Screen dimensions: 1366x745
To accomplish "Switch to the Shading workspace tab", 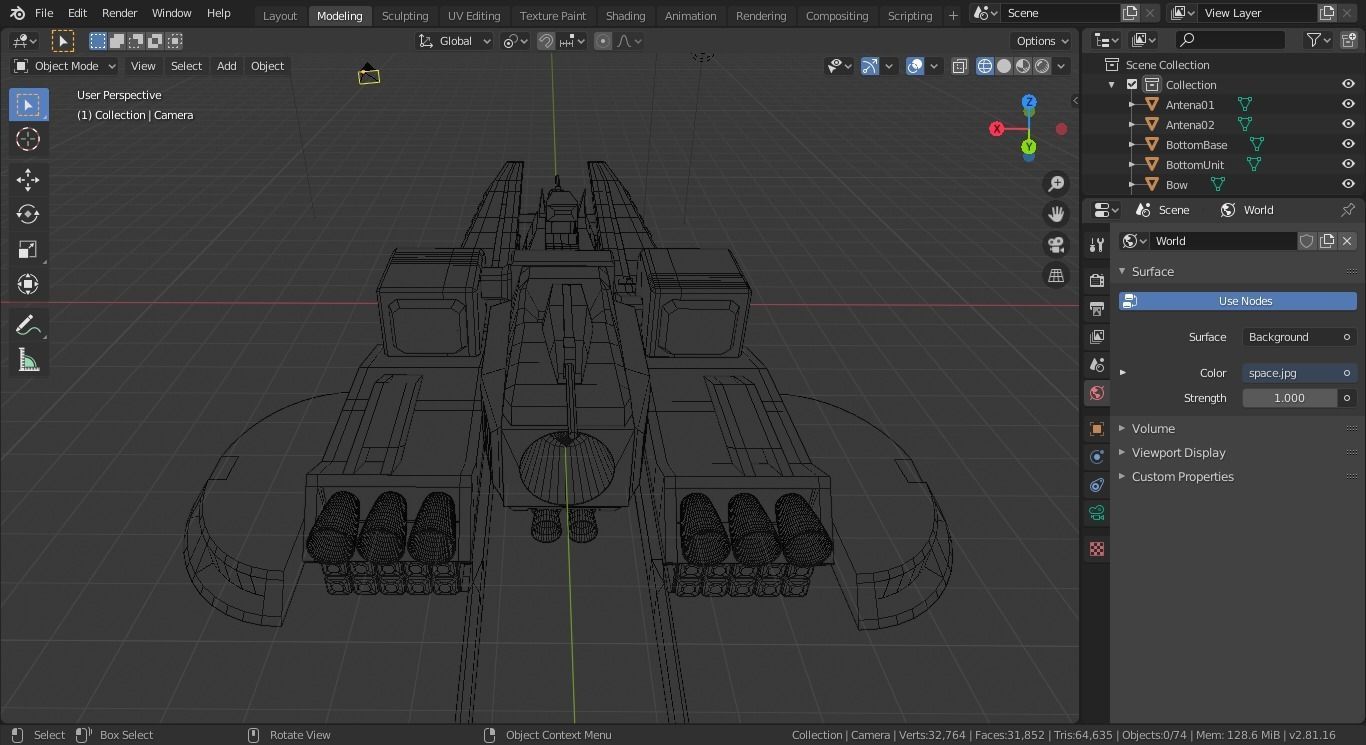I will 625,16.
